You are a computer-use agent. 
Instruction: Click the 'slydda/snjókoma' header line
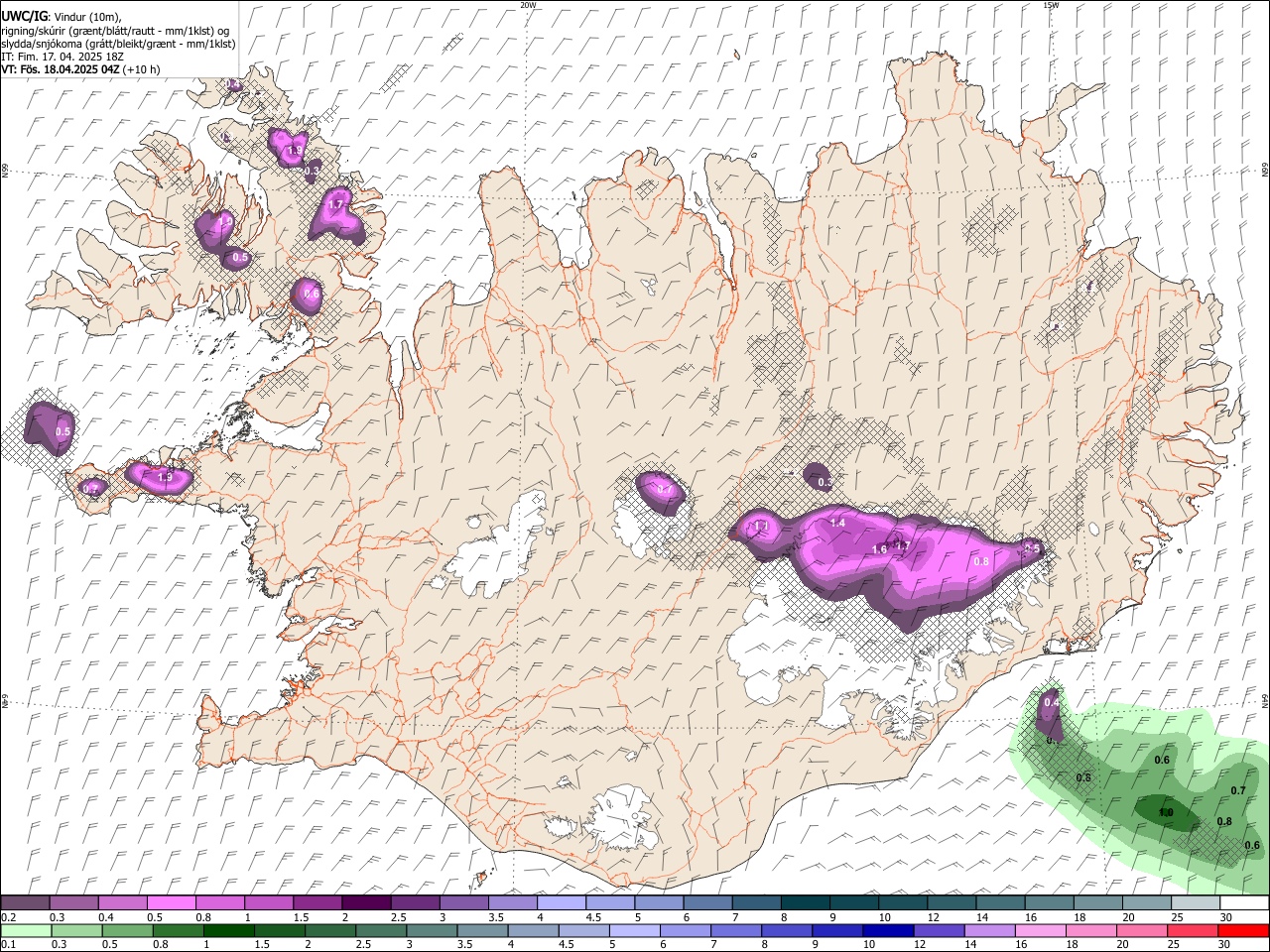(x=118, y=44)
